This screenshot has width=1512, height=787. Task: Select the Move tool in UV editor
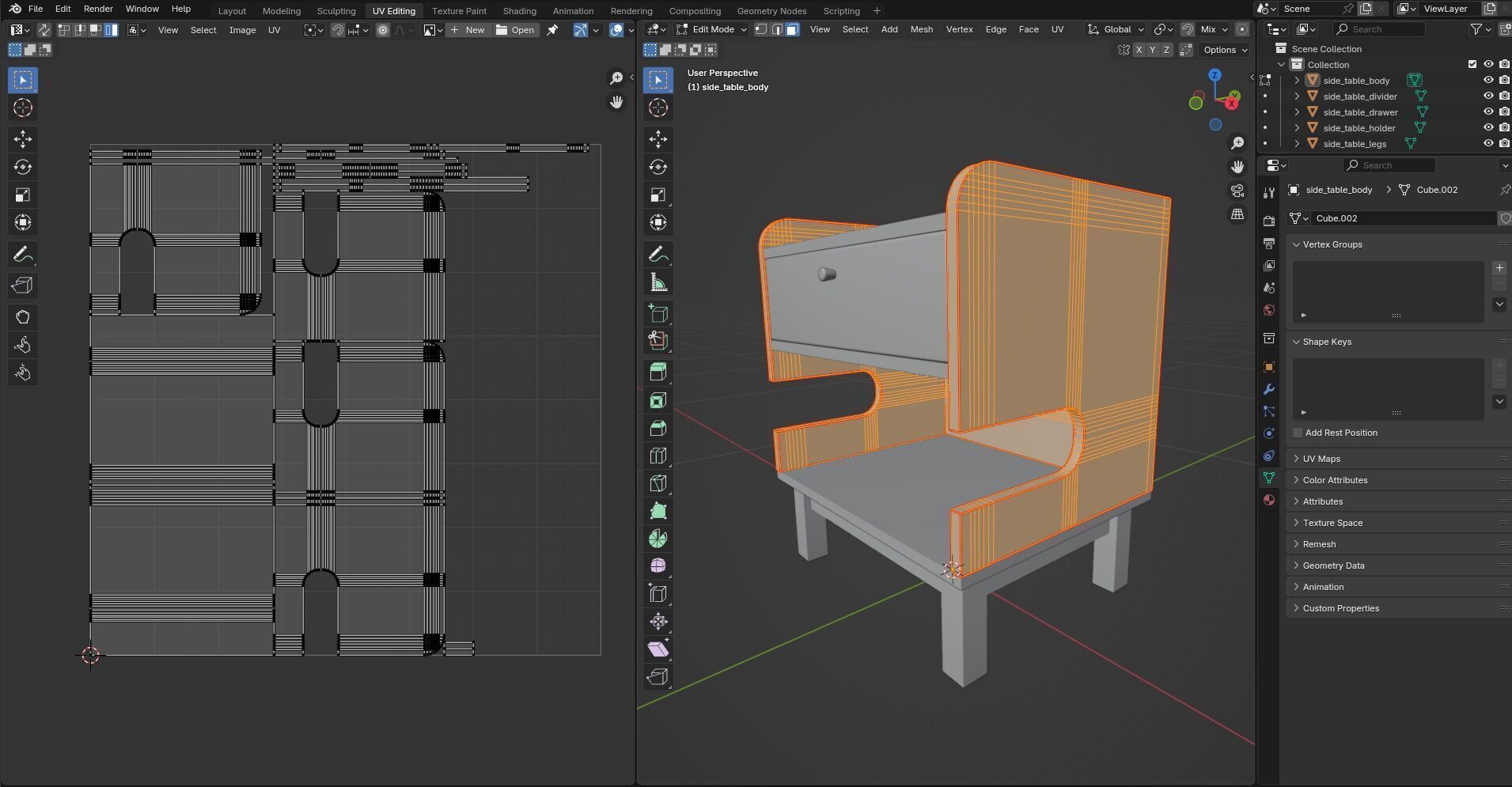23,139
